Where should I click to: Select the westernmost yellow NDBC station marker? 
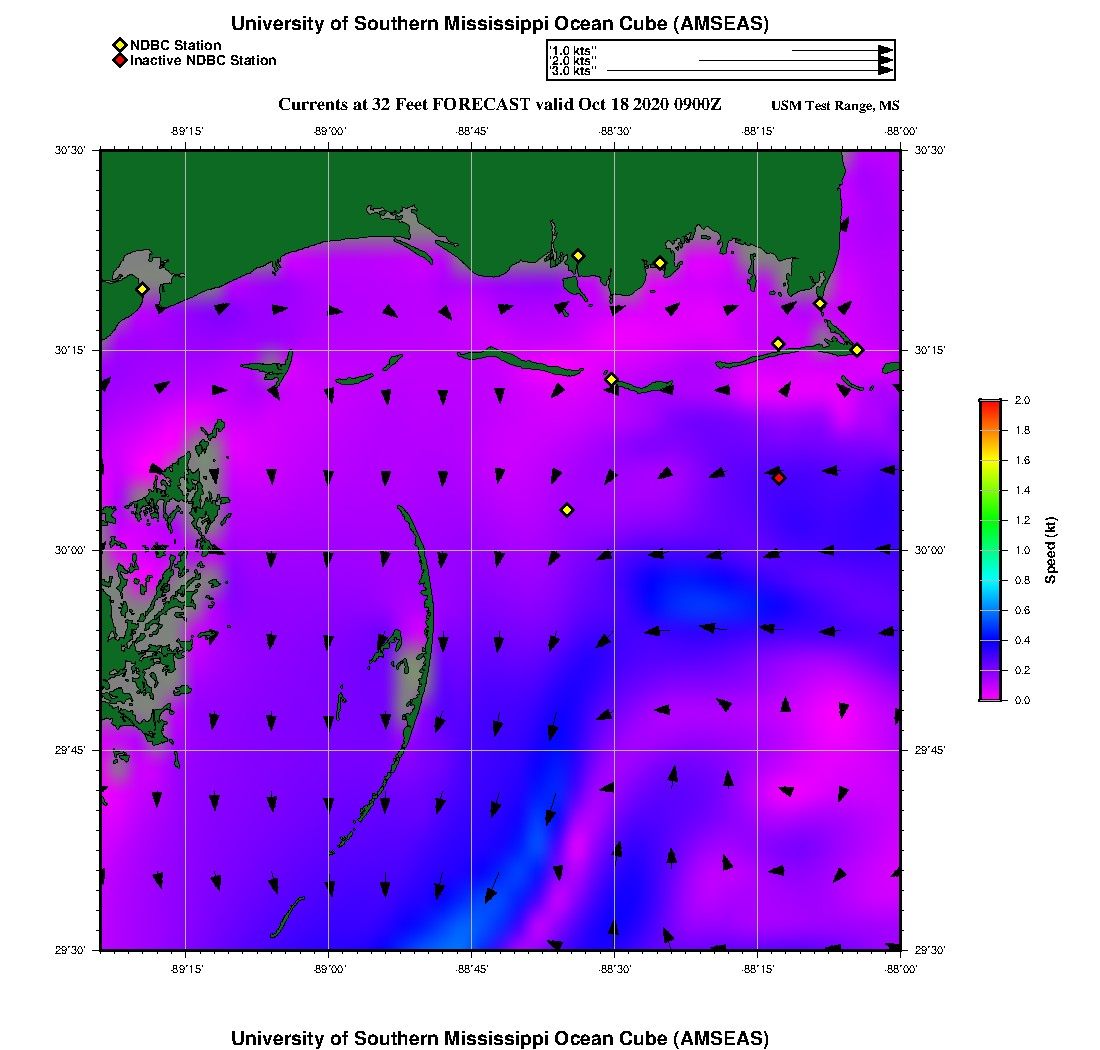tap(143, 289)
